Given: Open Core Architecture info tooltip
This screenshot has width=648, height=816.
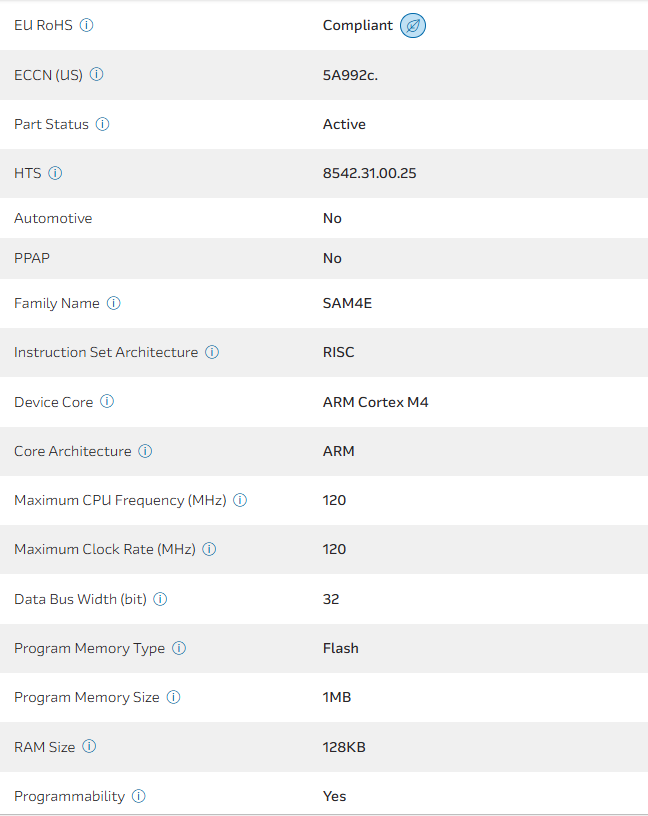Looking at the screenshot, I should (145, 451).
